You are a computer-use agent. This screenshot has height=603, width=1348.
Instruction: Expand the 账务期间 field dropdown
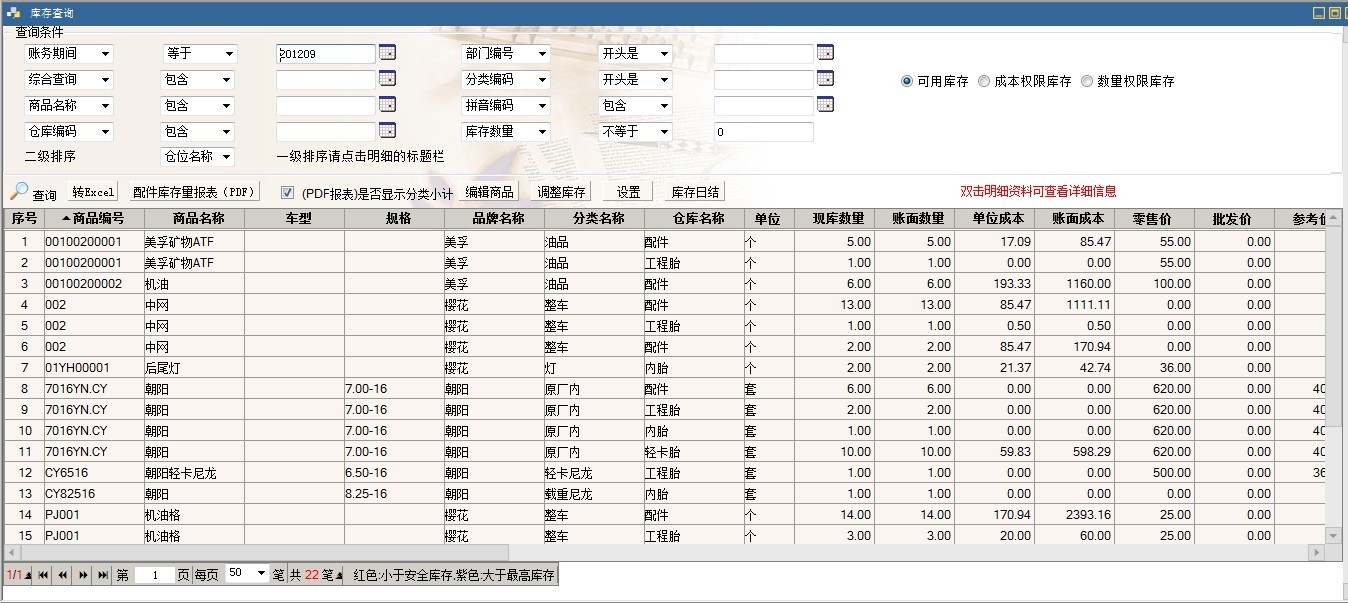point(105,54)
